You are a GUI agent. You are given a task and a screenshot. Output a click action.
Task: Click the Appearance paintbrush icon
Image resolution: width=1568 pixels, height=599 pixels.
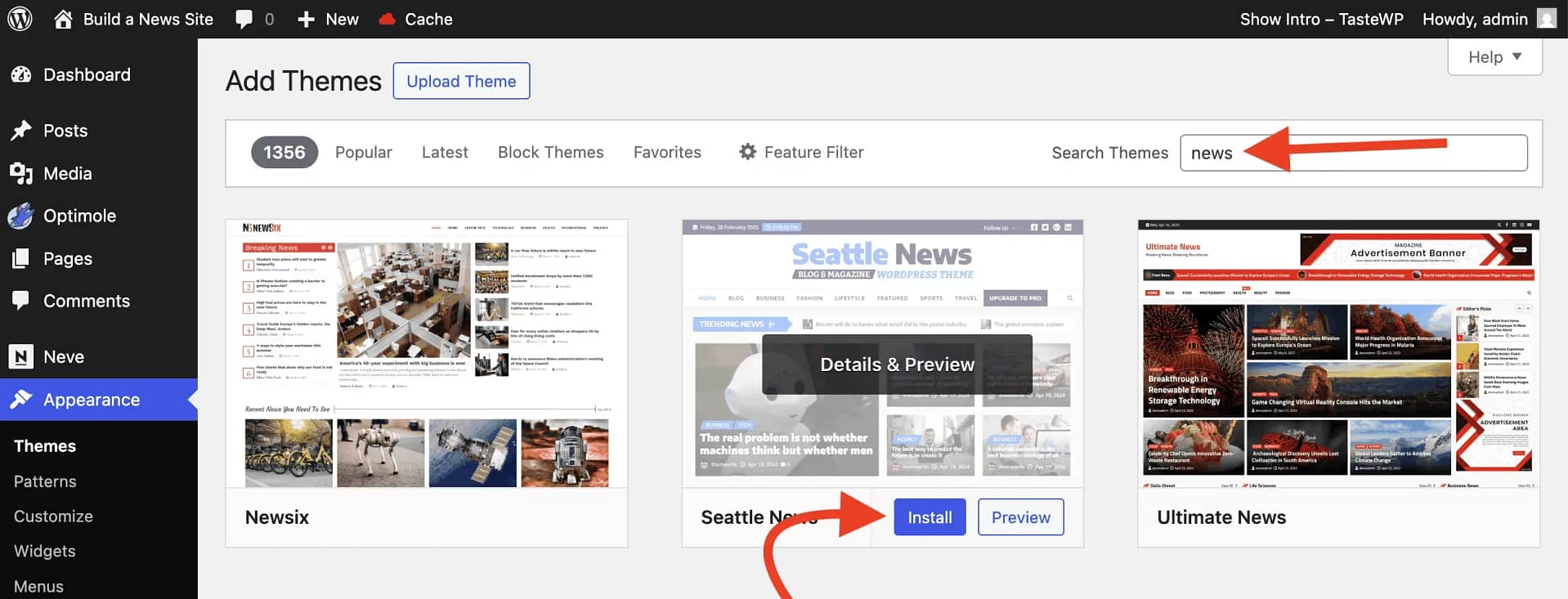[21, 400]
